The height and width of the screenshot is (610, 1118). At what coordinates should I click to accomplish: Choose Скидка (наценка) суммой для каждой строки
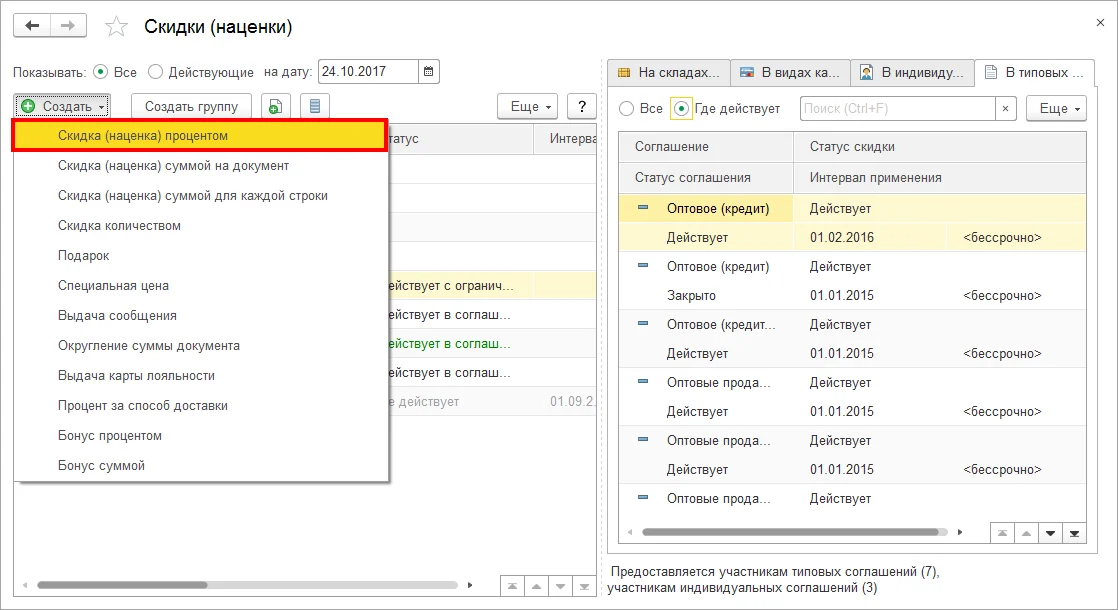pos(200,195)
